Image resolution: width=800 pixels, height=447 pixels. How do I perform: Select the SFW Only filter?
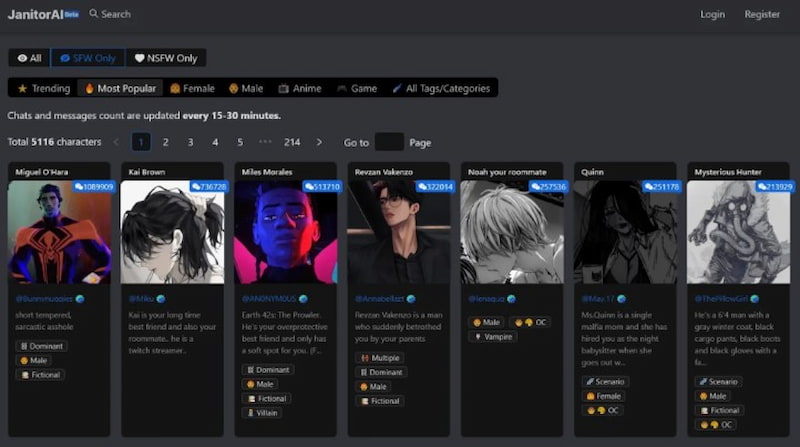88,58
